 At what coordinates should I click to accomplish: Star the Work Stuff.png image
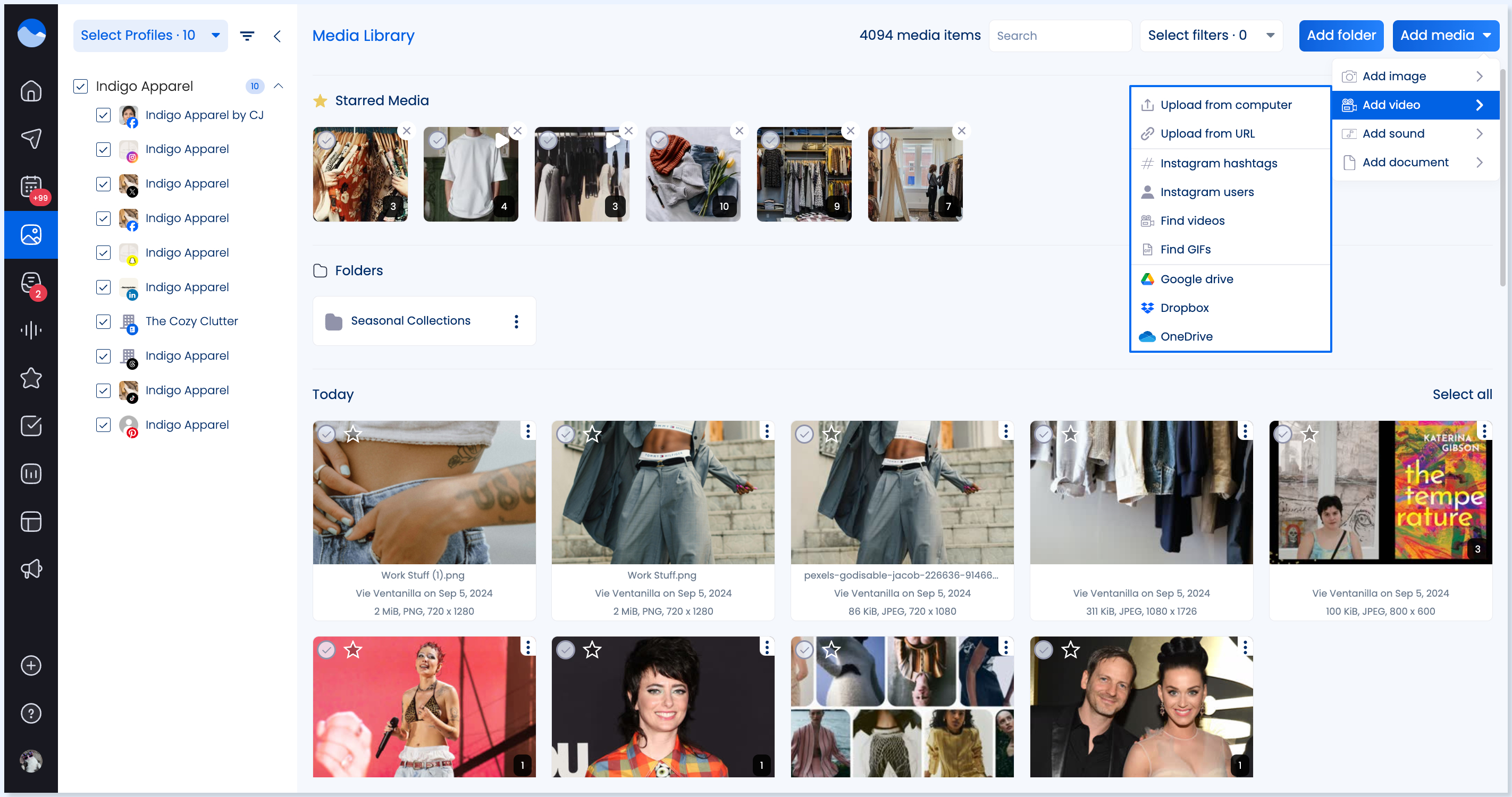pos(592,434)
